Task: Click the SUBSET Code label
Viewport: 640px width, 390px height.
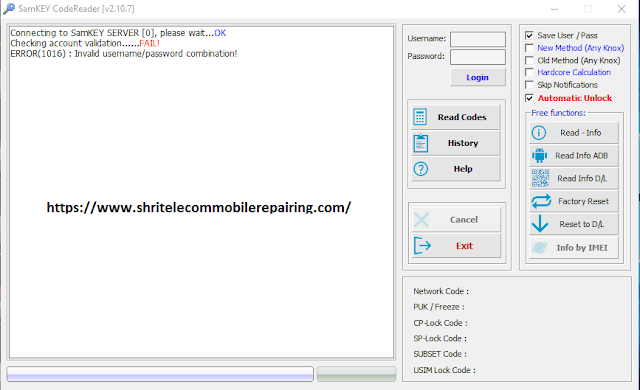Action: 440,354
